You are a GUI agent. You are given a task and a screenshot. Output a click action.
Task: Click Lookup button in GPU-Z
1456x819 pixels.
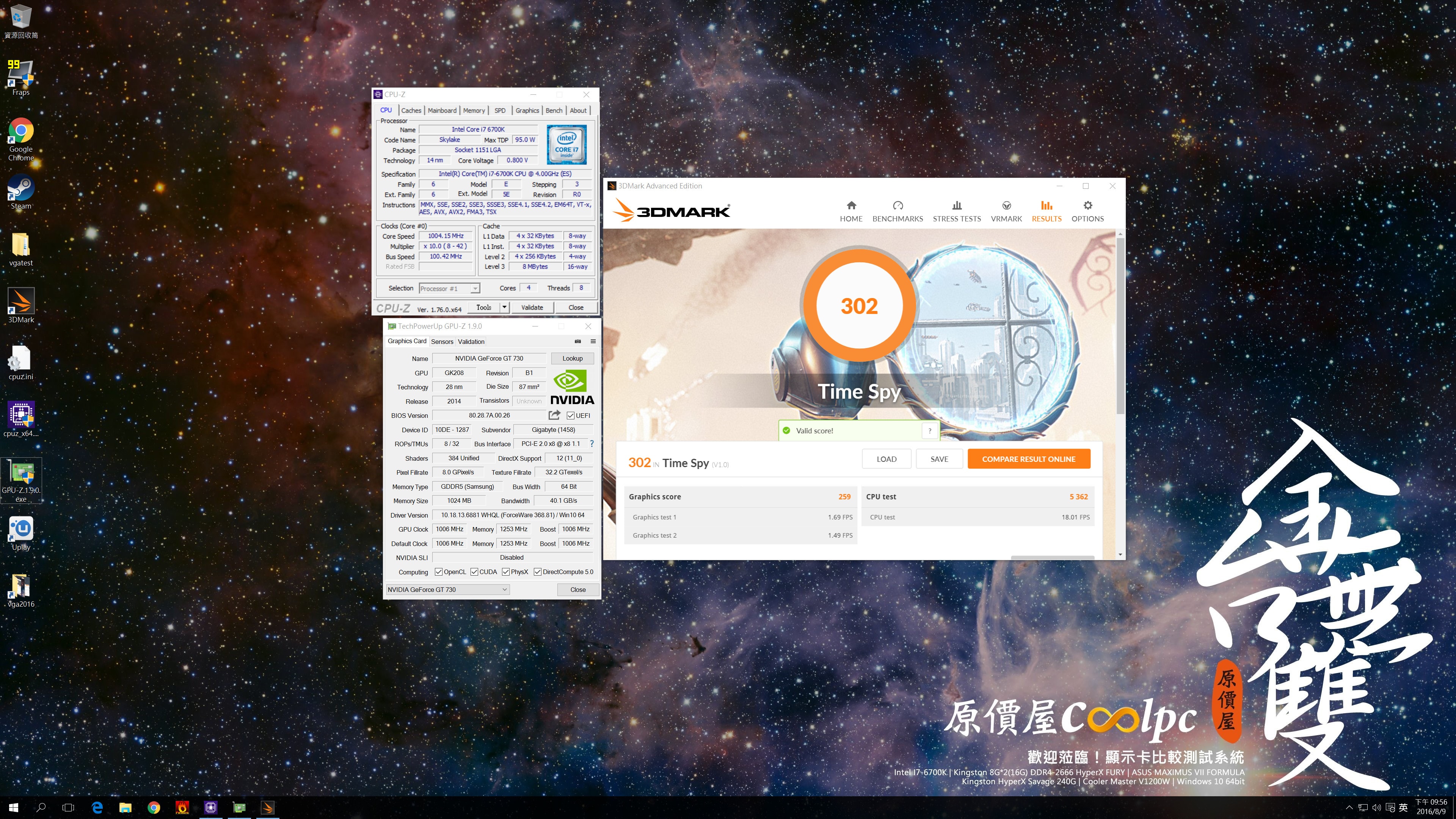click(572, 358)
